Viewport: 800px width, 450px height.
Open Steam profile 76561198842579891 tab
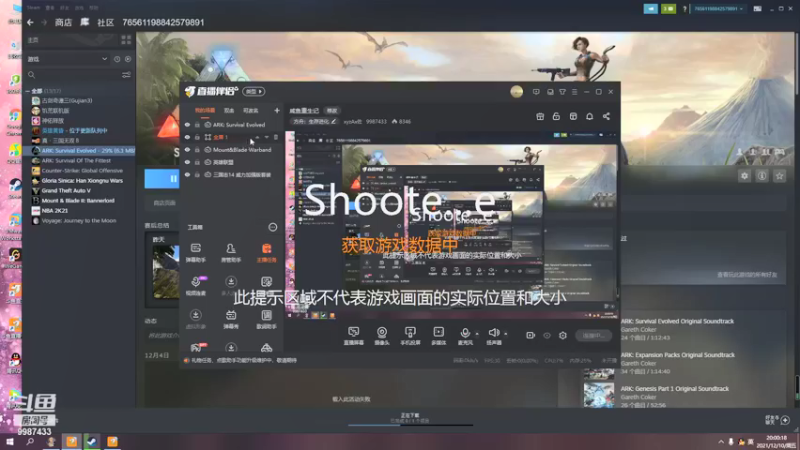tap(163, 22)
